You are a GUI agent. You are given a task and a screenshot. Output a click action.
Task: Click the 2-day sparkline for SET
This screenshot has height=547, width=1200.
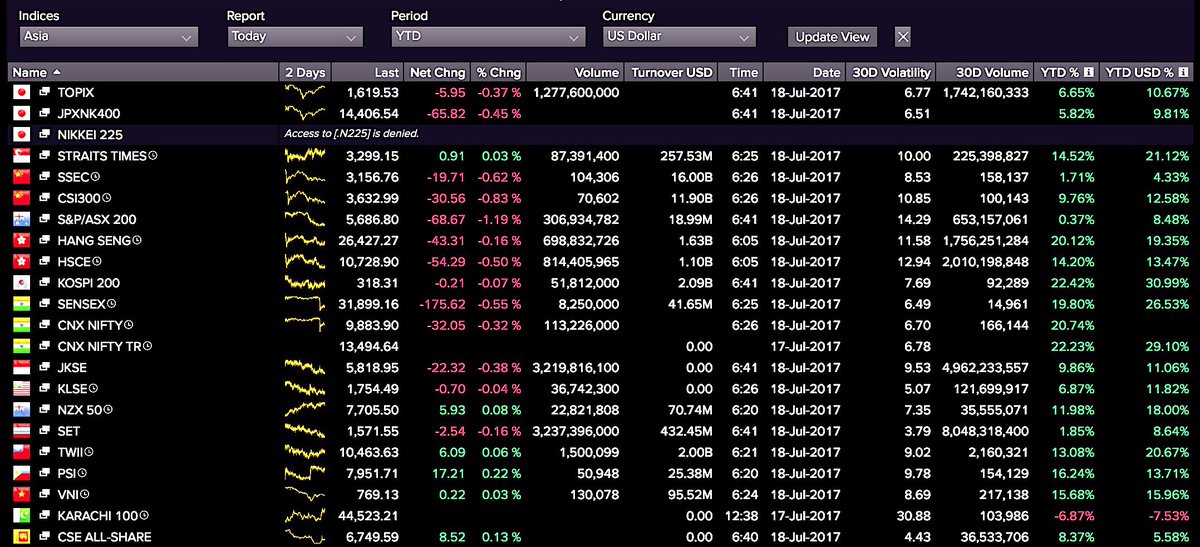305,430
